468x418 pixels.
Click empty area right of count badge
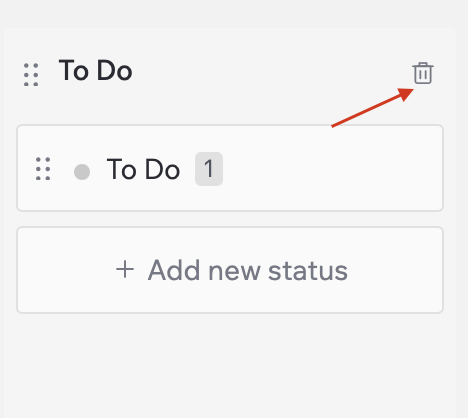tap(332, 169)
